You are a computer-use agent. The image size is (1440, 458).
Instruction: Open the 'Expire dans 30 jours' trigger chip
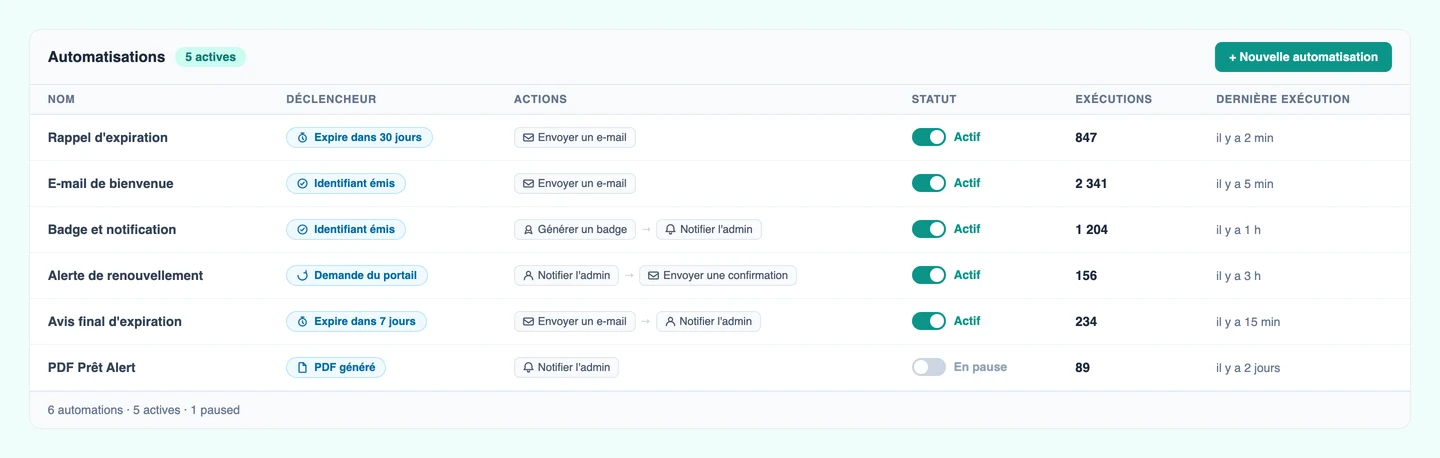pos(359,138)
